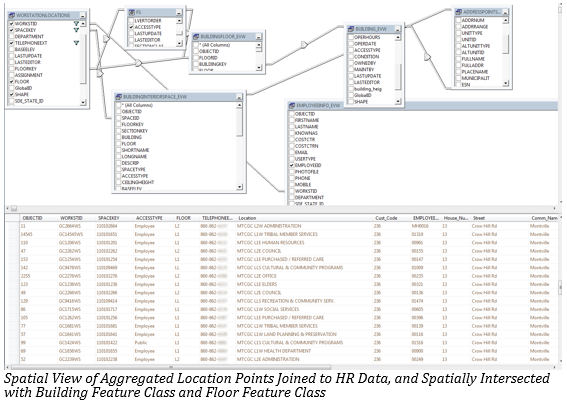This screenshot has width=567, height=404.
Task: Minimize the WORSTATIONLOCATIONS table window
Action: click(x=83, y=16)
